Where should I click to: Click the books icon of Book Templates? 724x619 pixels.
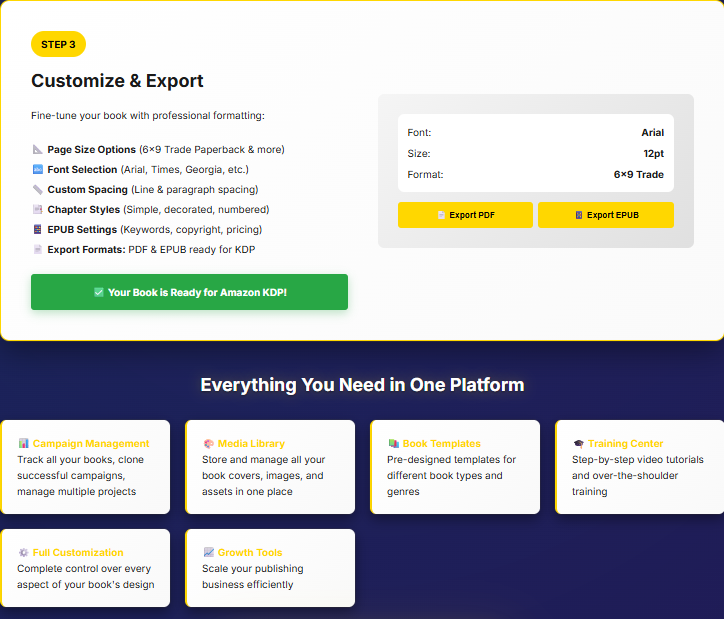coord(393,444)
